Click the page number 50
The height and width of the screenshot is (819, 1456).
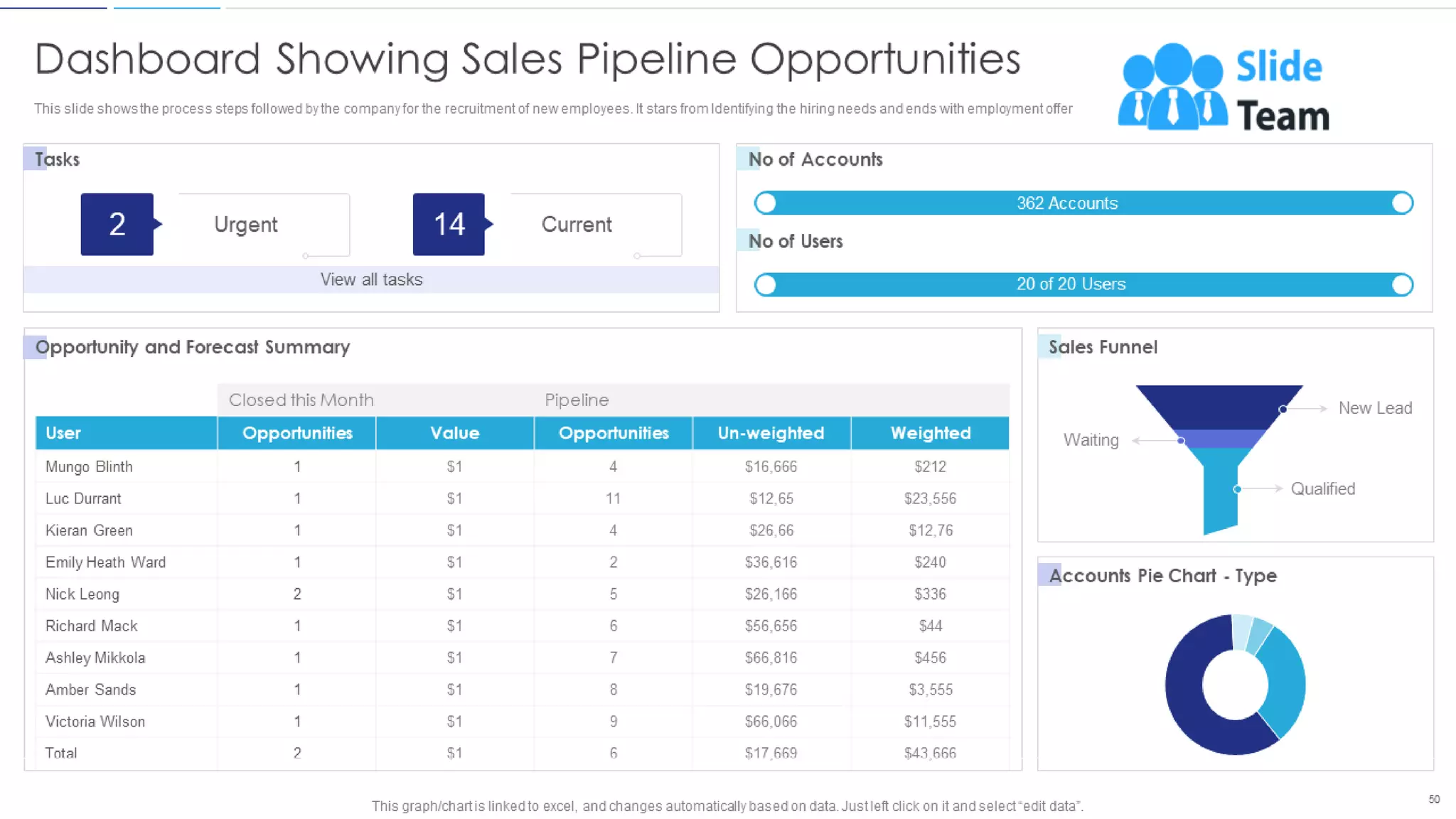pos(1434,799)
